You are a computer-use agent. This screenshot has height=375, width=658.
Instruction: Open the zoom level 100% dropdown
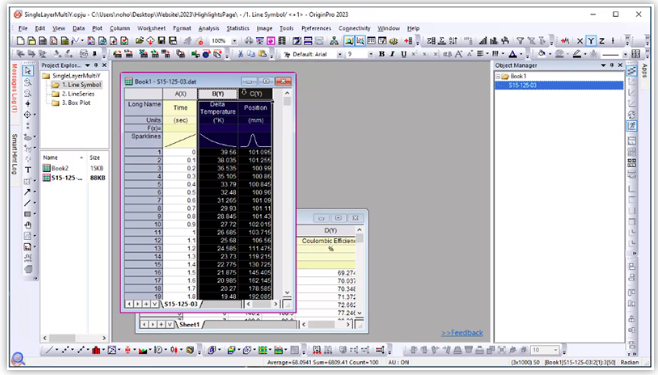pos(234,41)
